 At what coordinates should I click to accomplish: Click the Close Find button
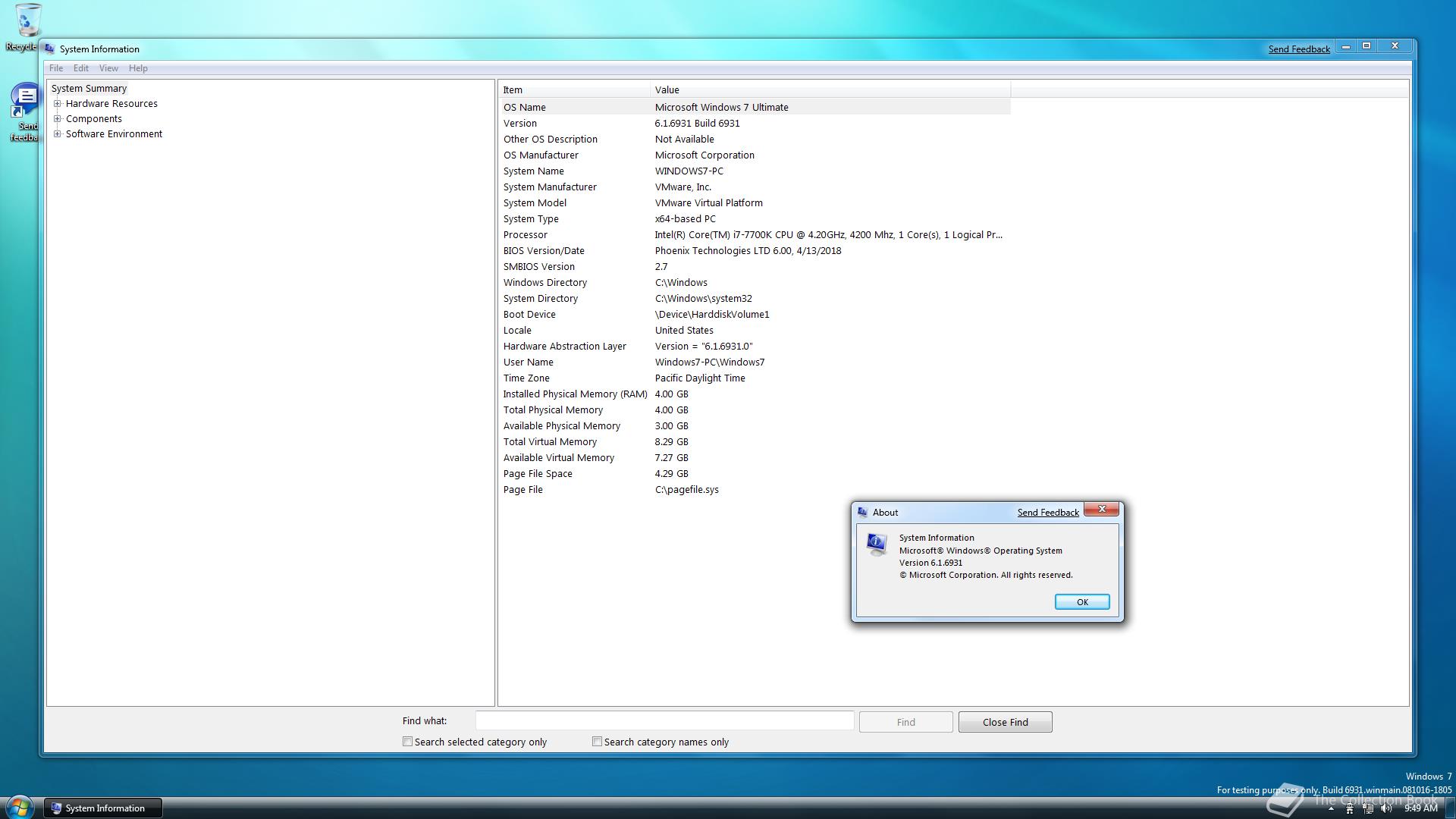(x=1006, y=722)
